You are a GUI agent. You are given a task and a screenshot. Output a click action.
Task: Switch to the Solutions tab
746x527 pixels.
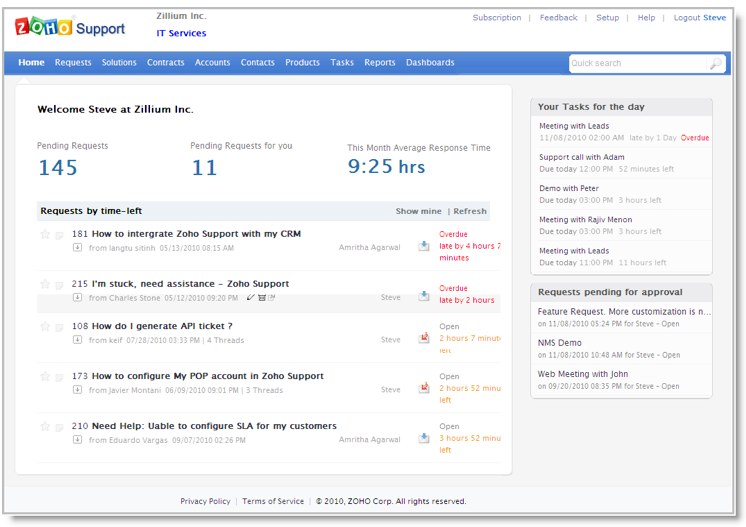pos(119,62)
